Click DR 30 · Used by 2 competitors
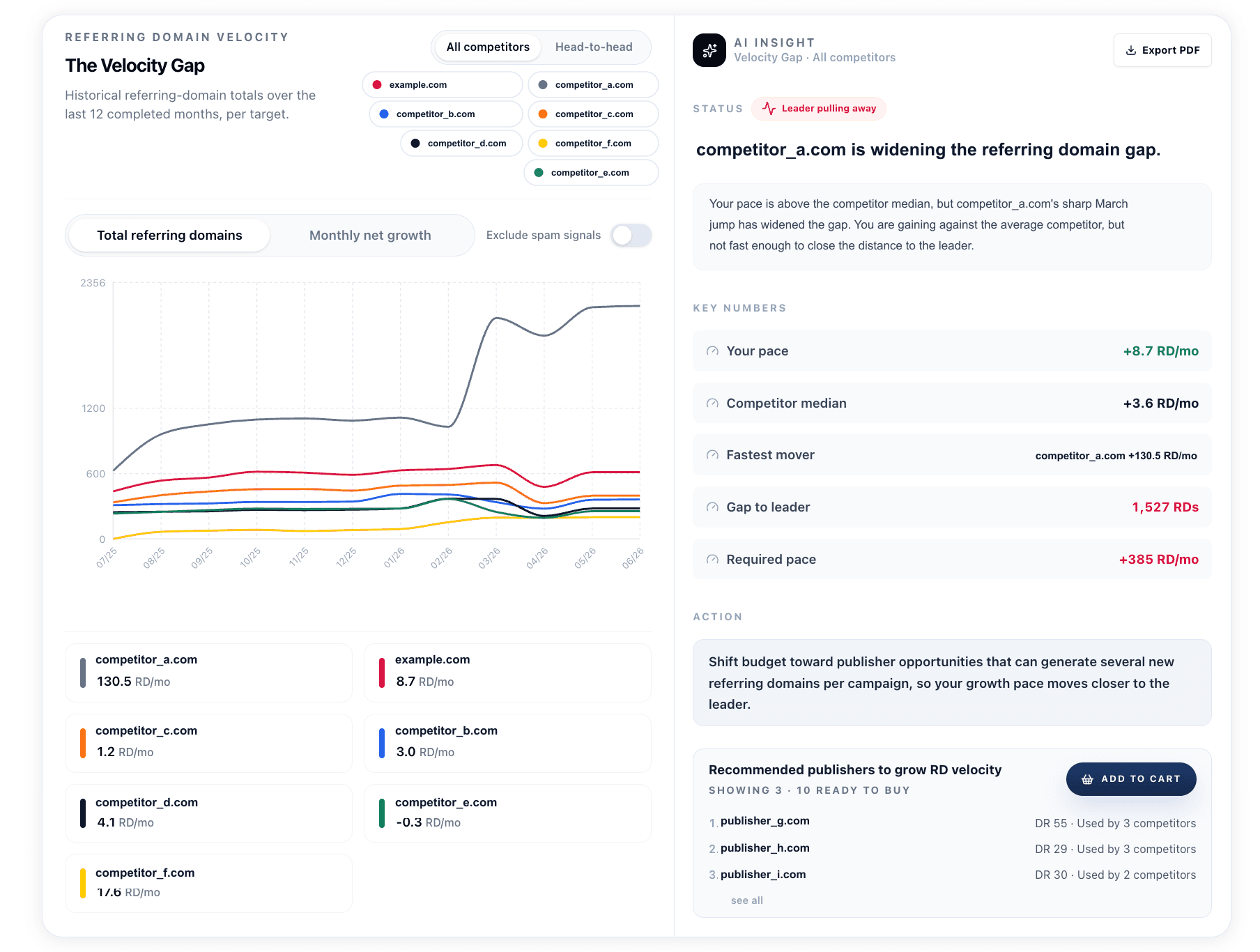The width and height of the screenshot is (1260, 952). coord(1115,875)
